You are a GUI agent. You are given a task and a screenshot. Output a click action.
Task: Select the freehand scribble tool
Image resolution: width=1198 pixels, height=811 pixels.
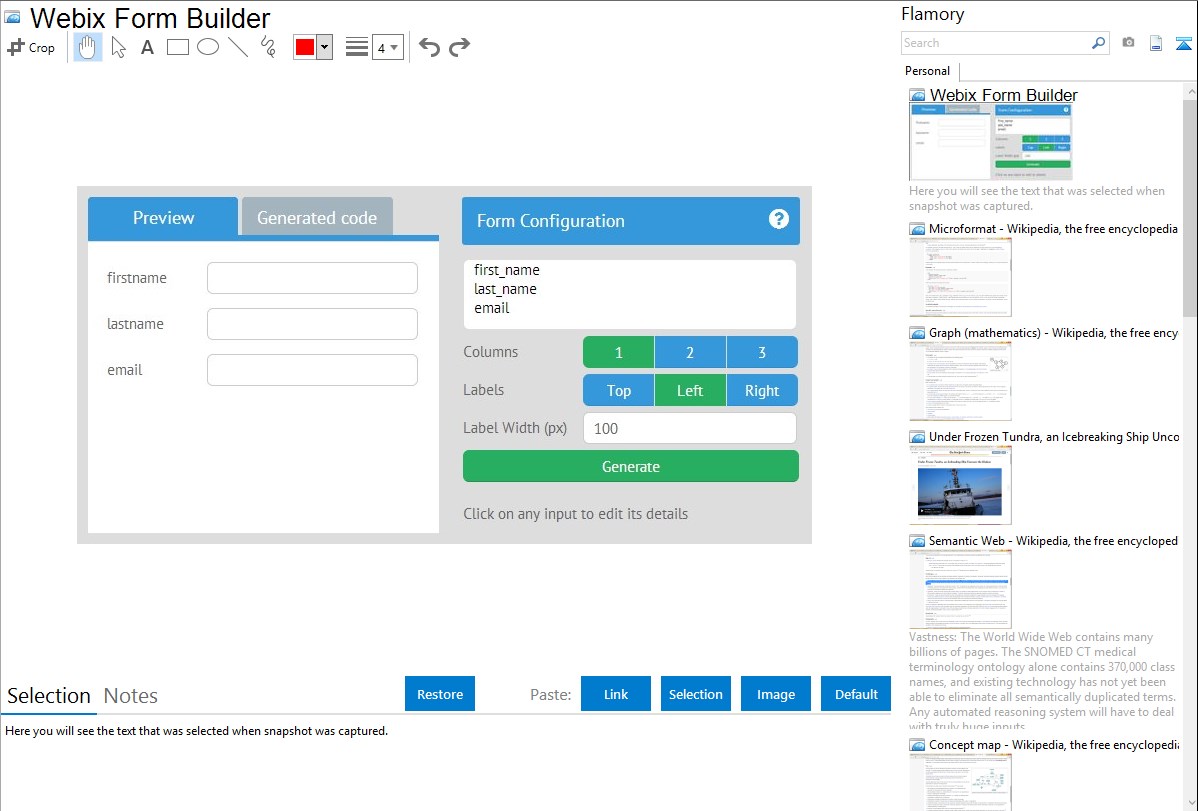pyautogui.click(x=268, y=47)
